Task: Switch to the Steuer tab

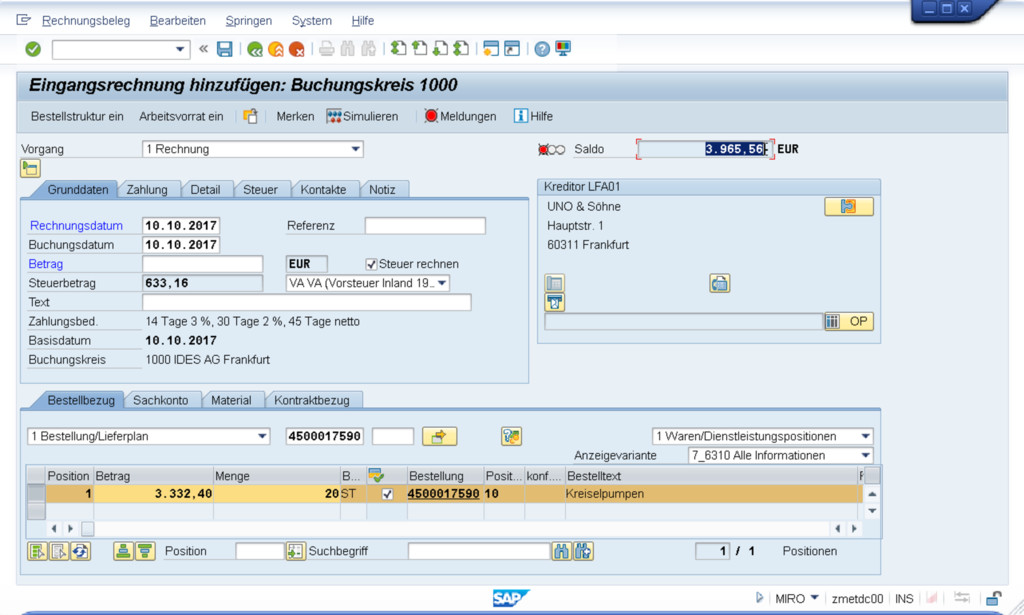Action: pos(260,189)
